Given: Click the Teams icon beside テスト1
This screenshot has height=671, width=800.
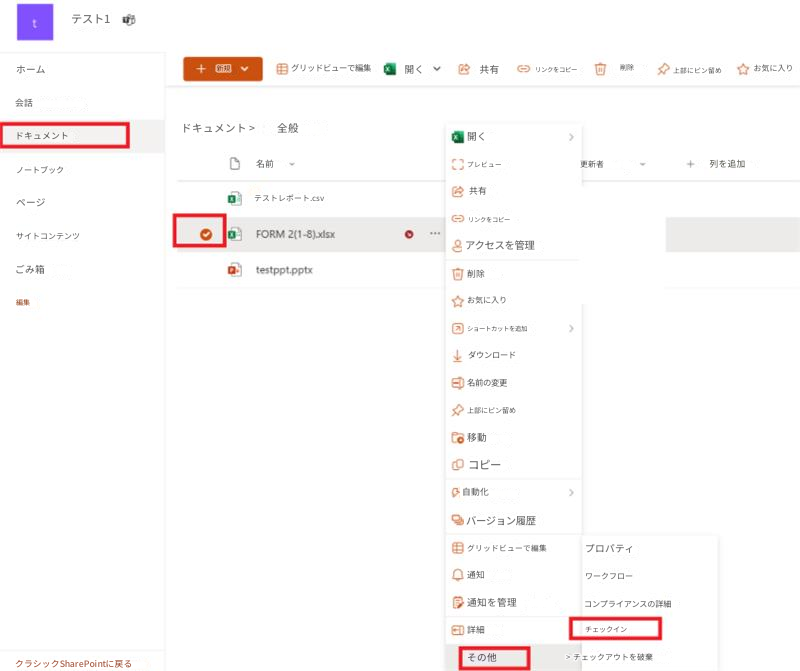Looking at the screenshot, I should 129,19.
